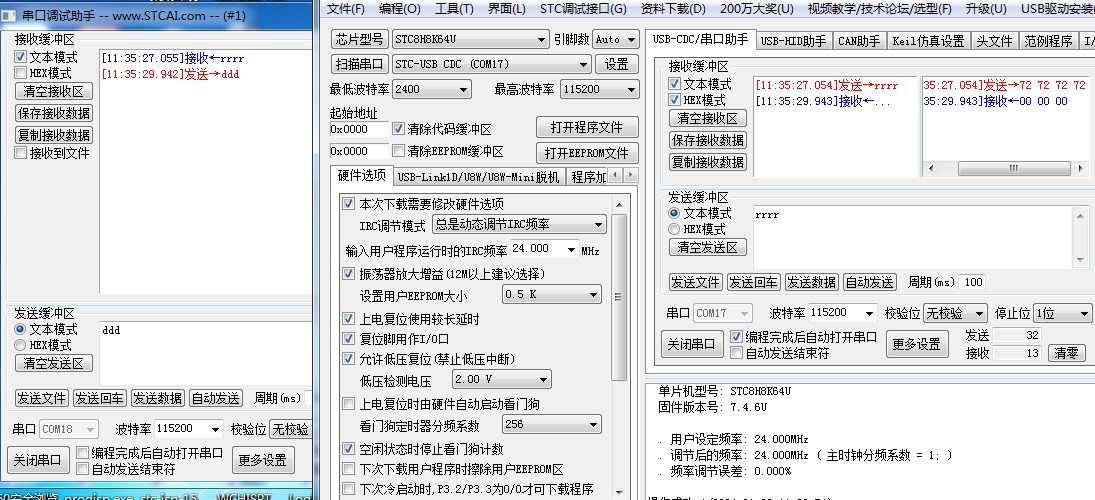1095x500 pixels.
Task: Open IRC调节模式 dropdown
Action: click(x=519, y=224)
